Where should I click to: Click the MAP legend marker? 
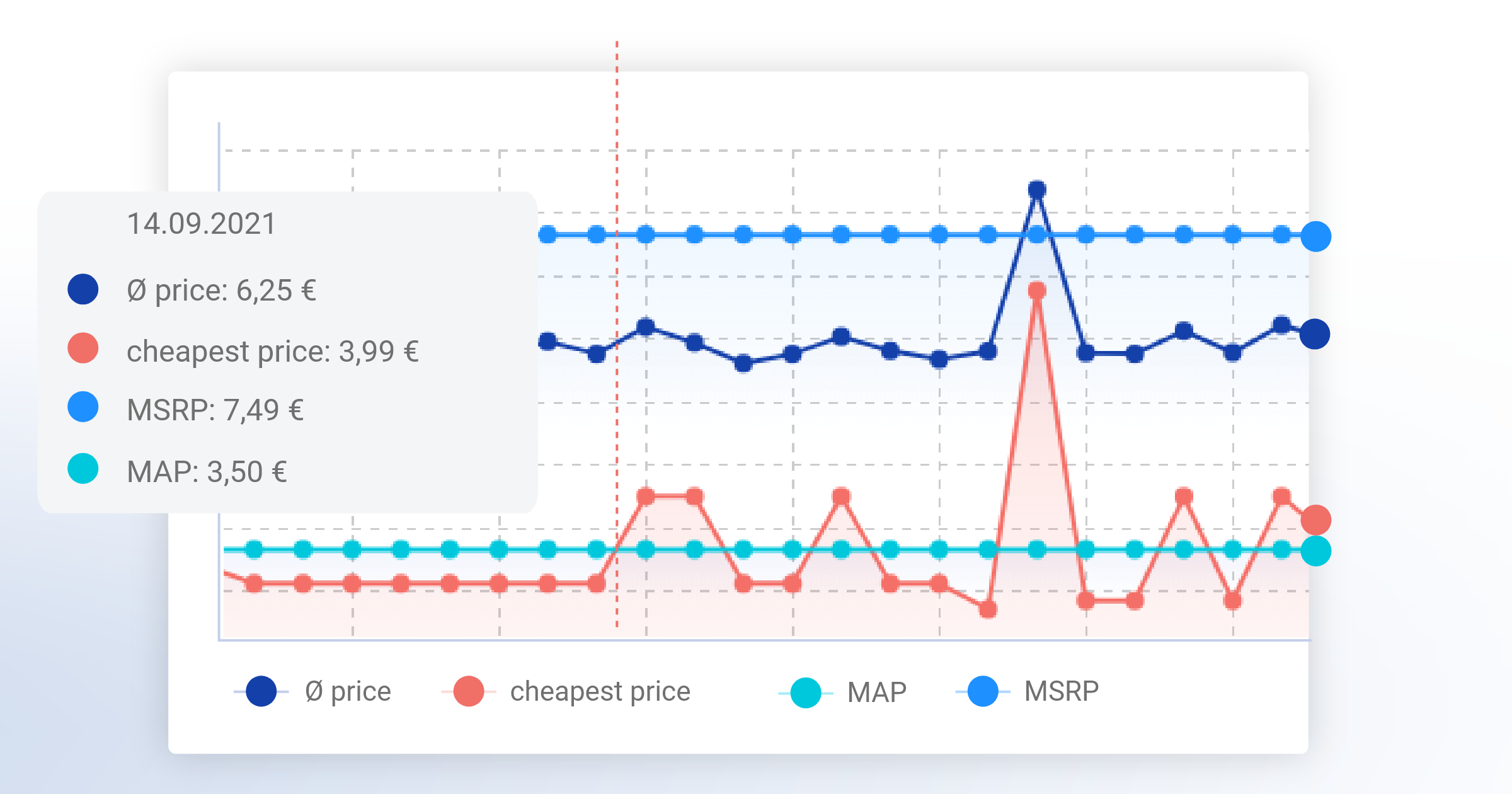pyautogui.click(x=805, y=693)
